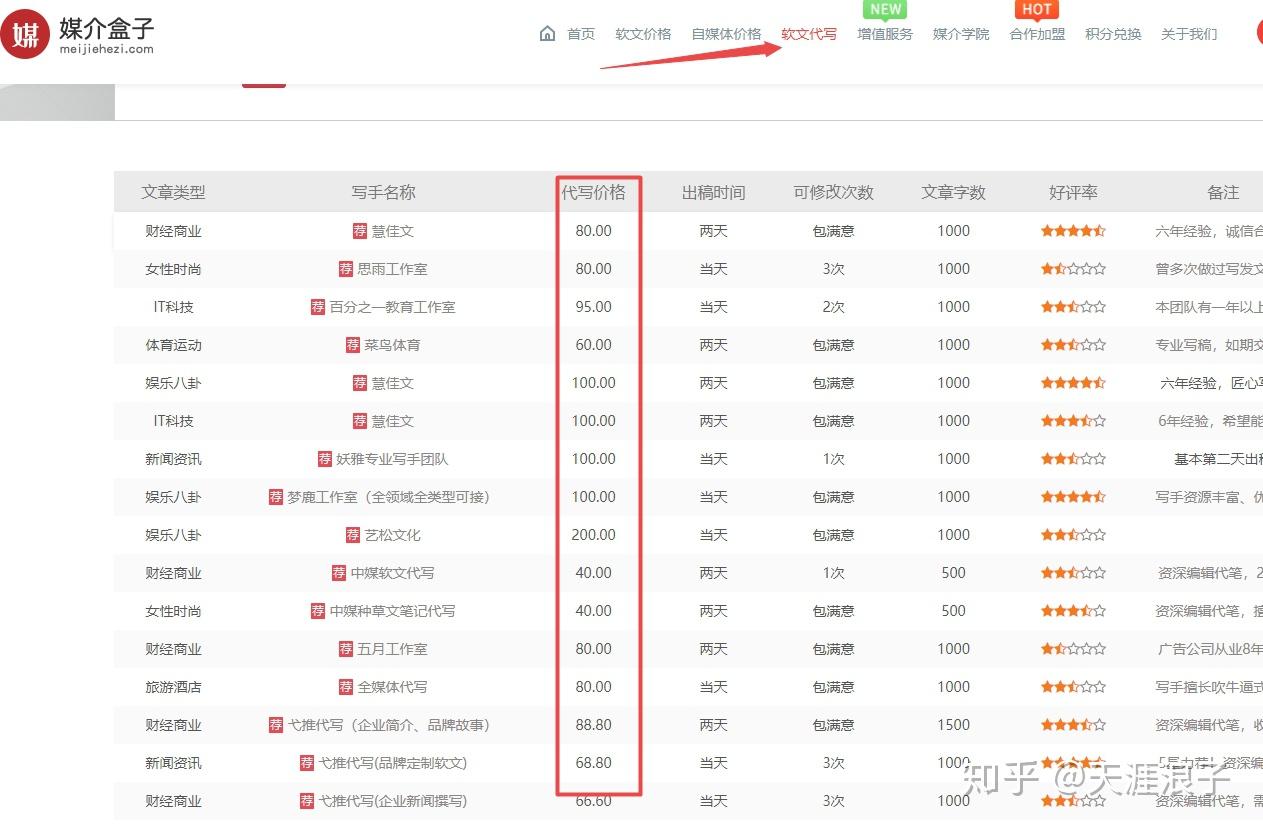Click star rating in 艺松文化 row
1263x829 pixels.
(x=1073, y=535)
